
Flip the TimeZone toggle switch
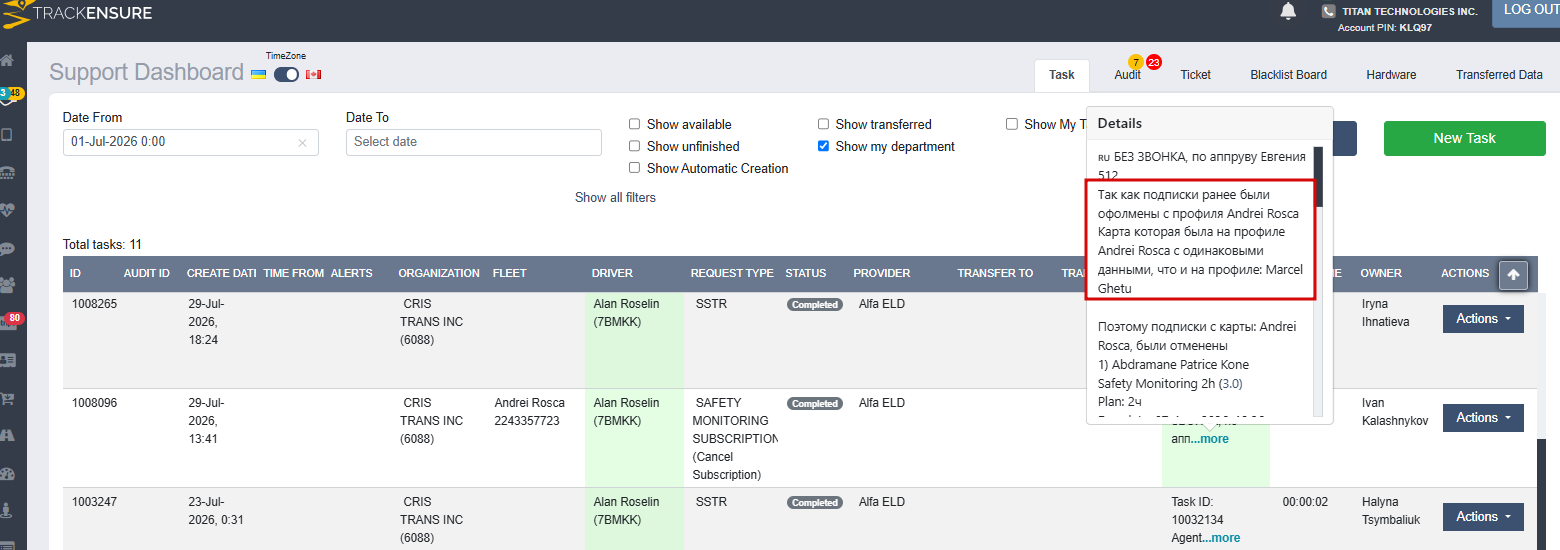286,75
